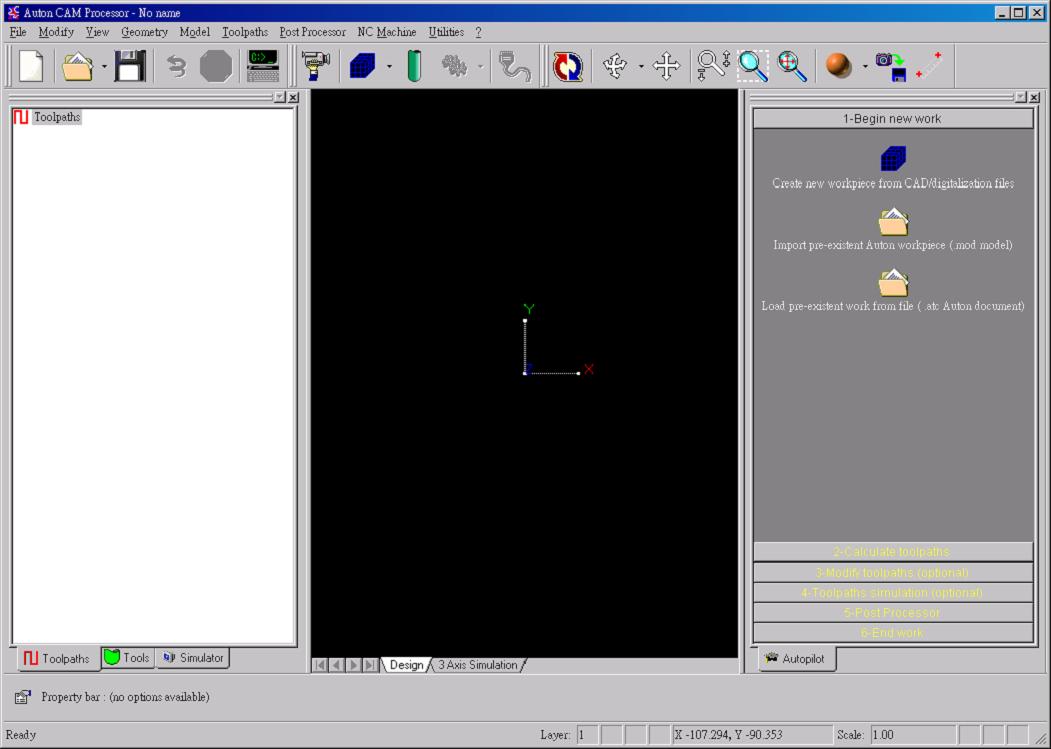
Task: Open the ? help menu
Action: pos(478,32)
